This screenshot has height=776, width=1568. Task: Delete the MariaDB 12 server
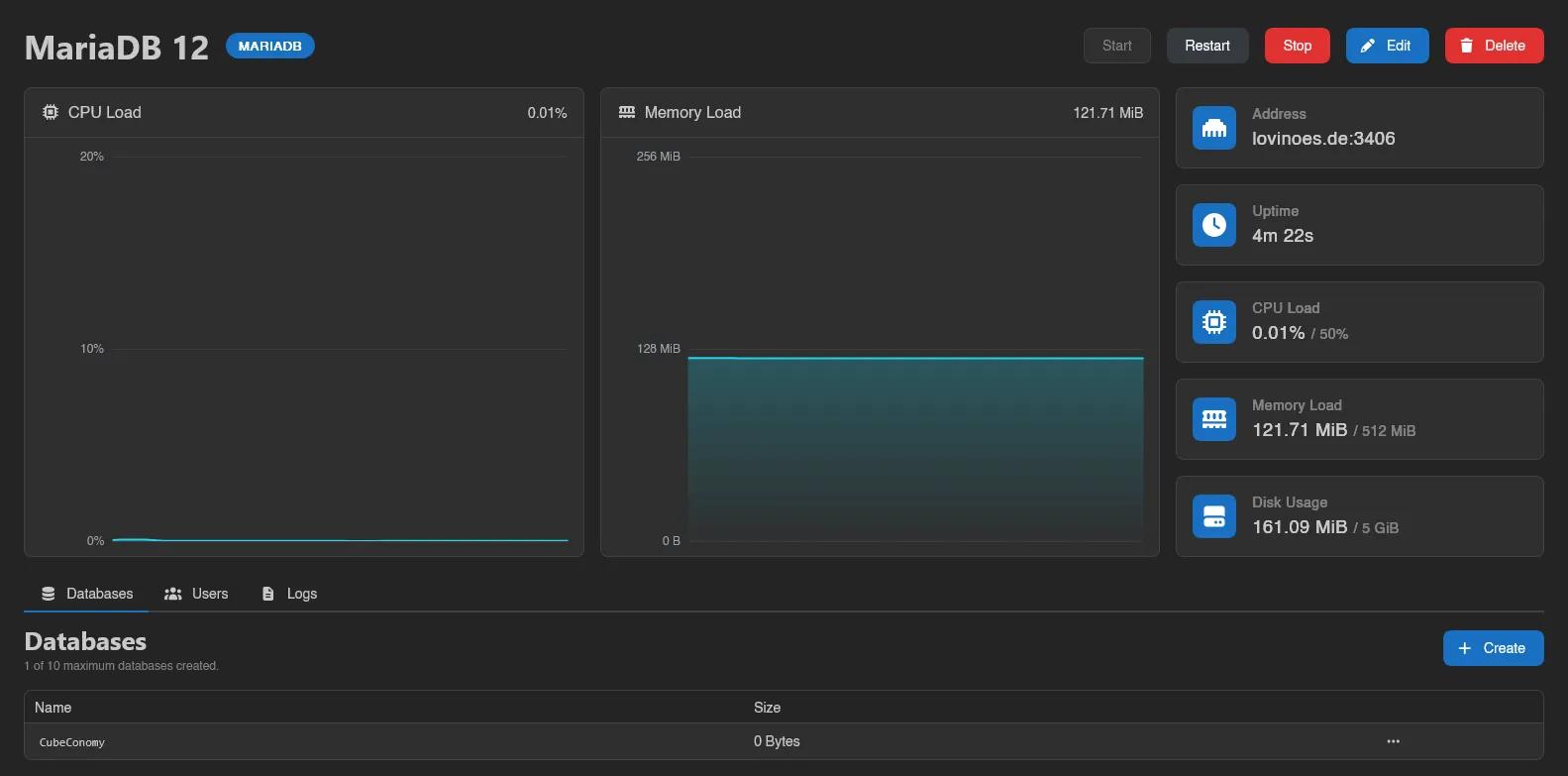pyautogui.click(x=1495, y=46)
